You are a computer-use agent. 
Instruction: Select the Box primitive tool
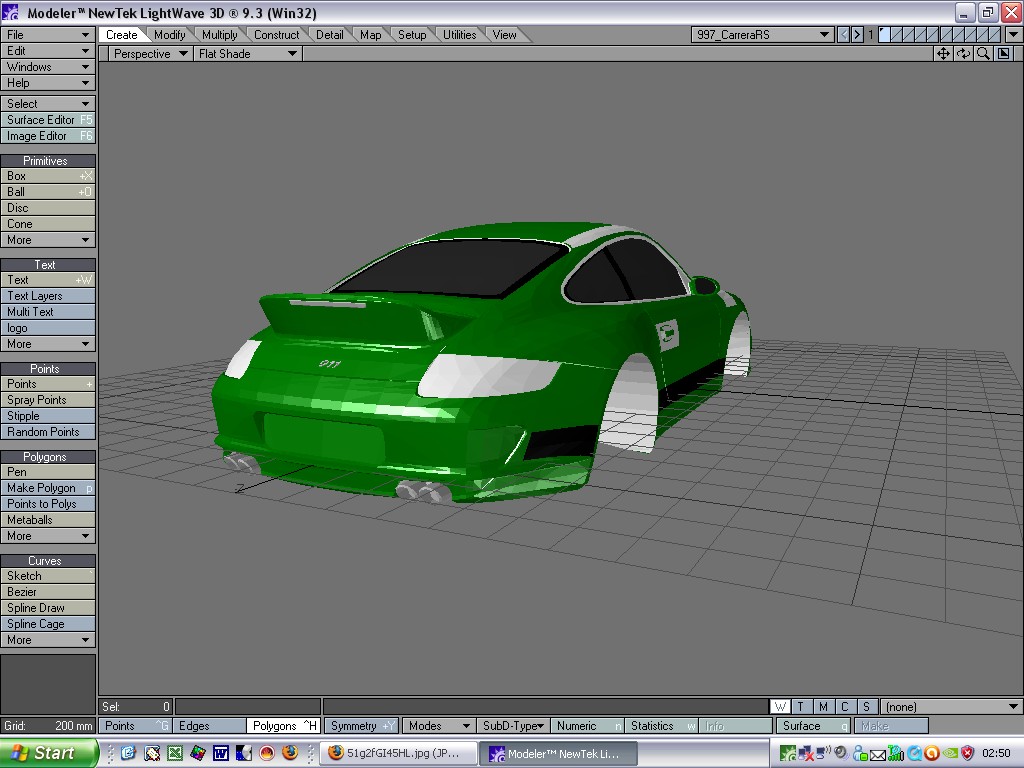(48, 176)
